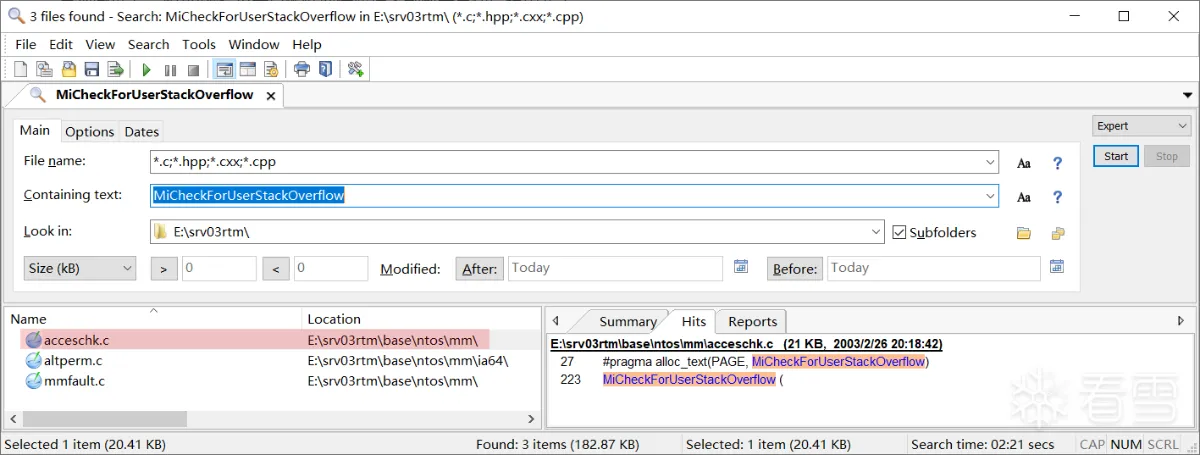Screen dimensions: 1200x455
Task: Close the MiCheckForUserStackOverflow search tab
Action: click(x=270, y=95)
